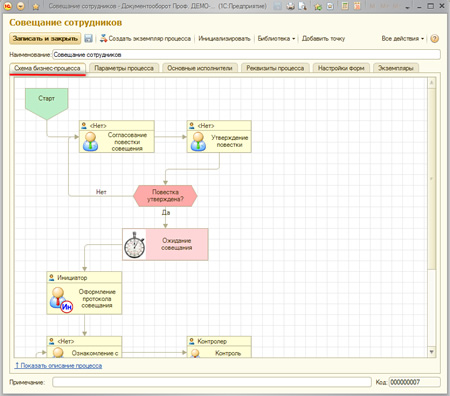Click the Инициализировать button
This screenshot has width=450, height=396.
click(x=224, y=39)
